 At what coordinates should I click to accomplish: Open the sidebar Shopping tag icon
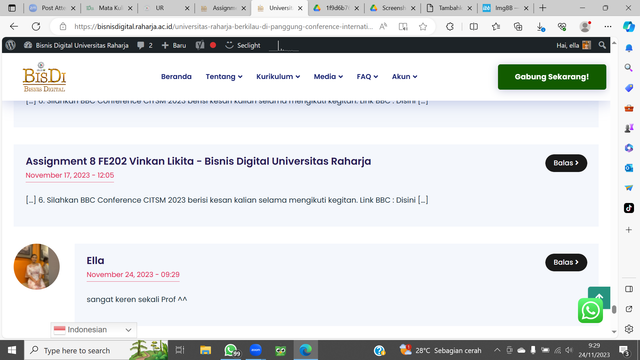click(629, 88)
